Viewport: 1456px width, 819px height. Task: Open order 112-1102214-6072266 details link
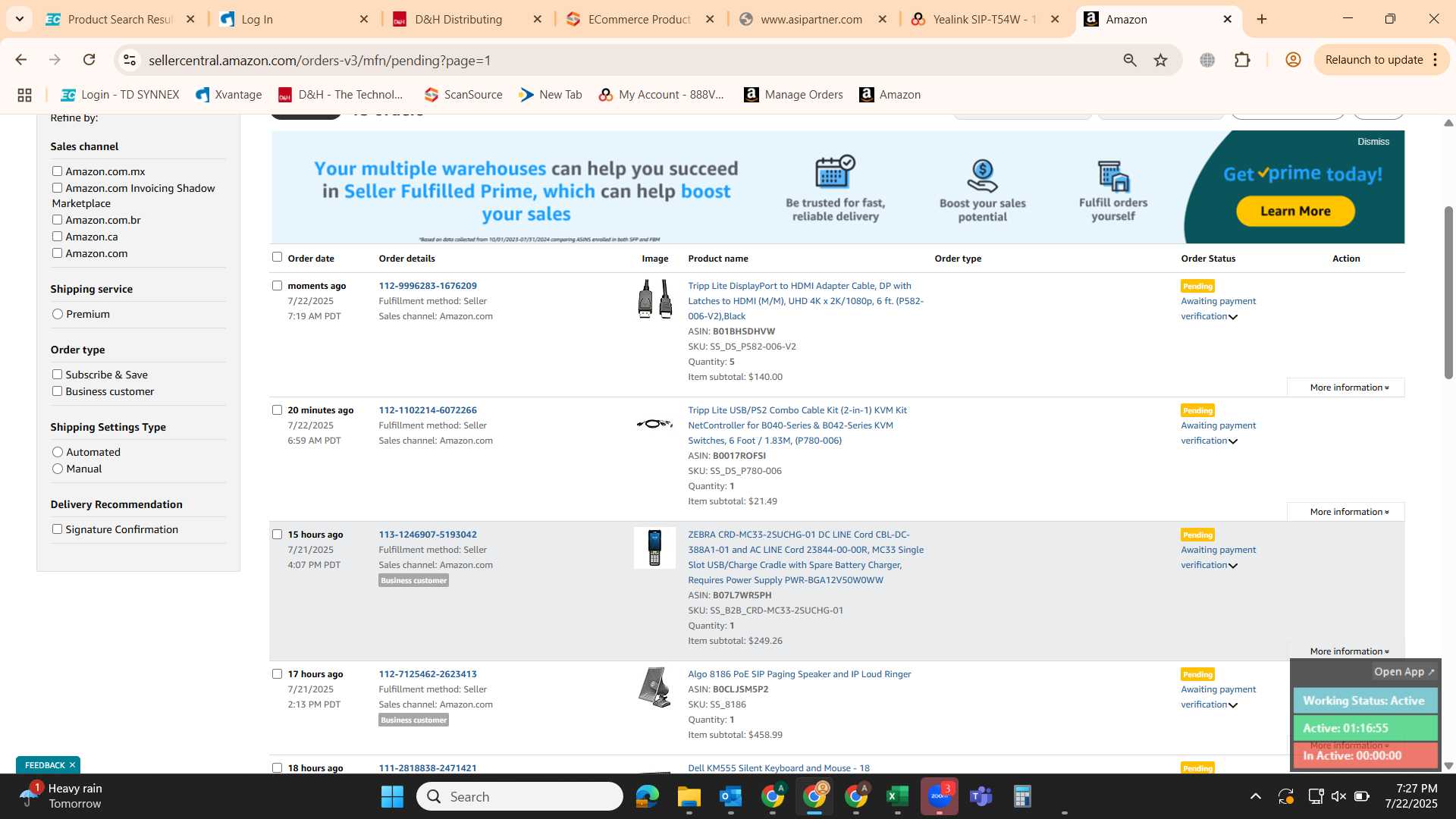(x=428, y=410)
